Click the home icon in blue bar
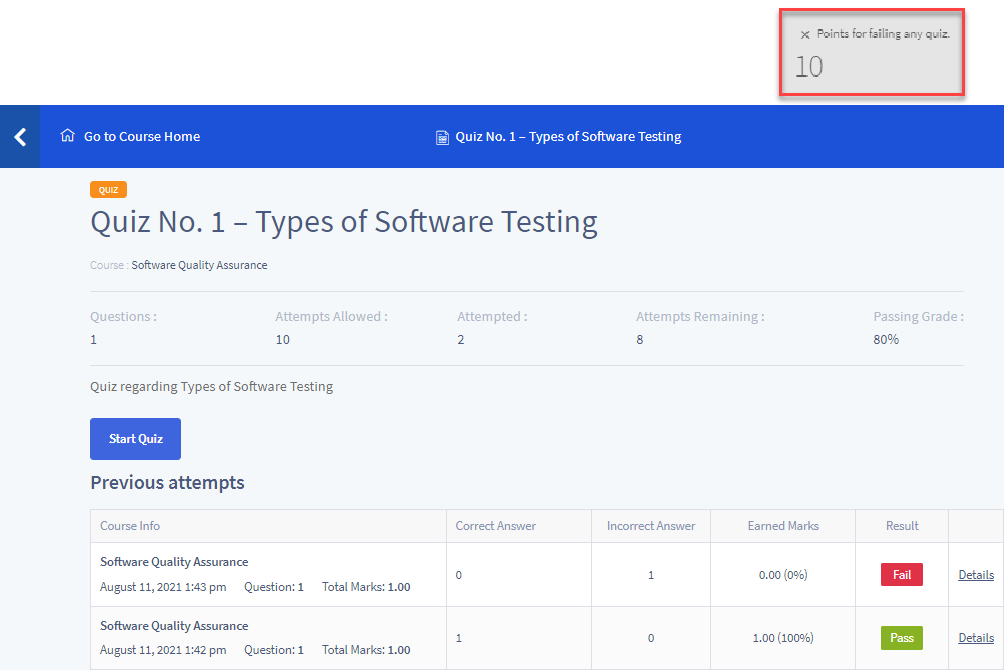 (68, 136)
